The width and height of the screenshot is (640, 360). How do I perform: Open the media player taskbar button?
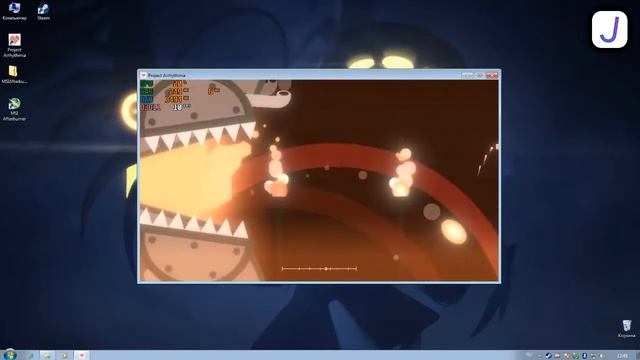tap(64, 355)
